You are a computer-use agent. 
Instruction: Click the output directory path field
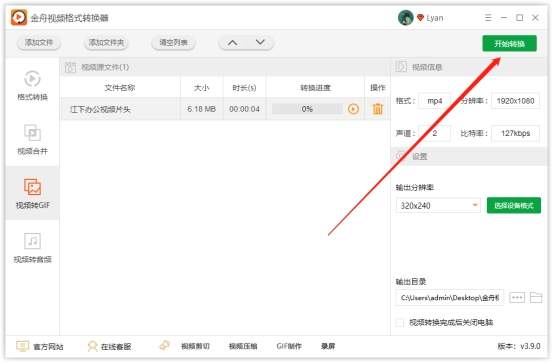coord(450,298)
